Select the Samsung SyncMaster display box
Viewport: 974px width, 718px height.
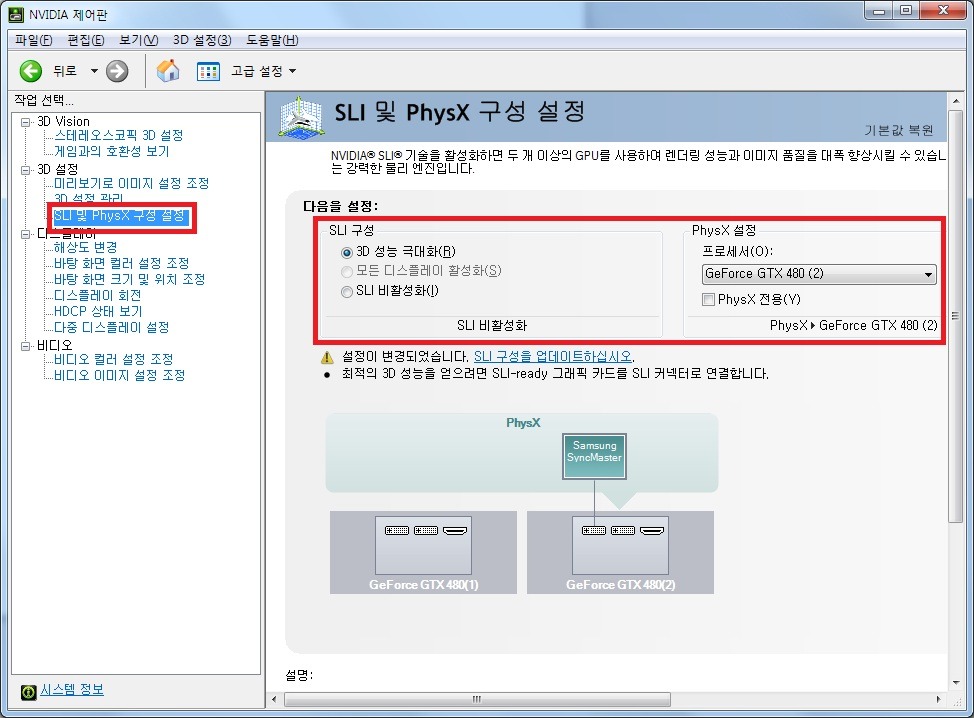point(594,457)
